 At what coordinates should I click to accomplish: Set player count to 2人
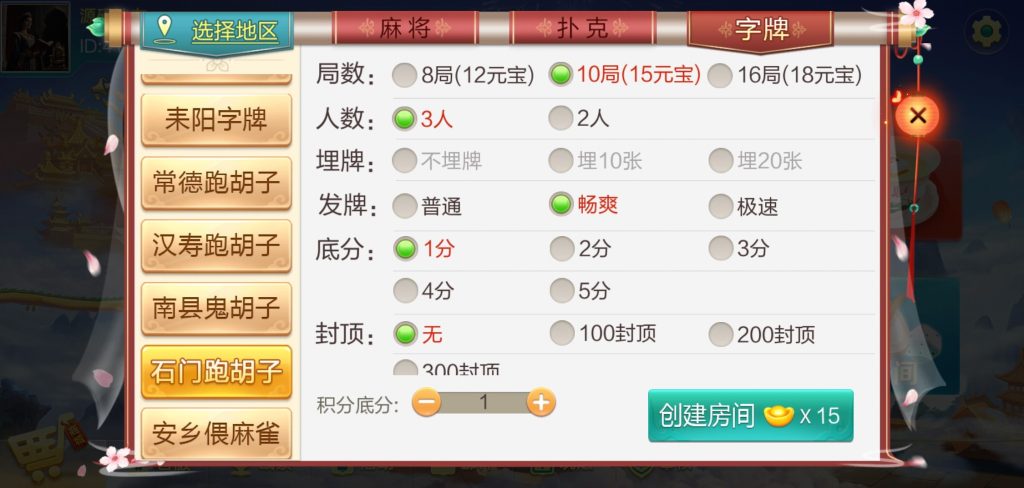(579, 118)
